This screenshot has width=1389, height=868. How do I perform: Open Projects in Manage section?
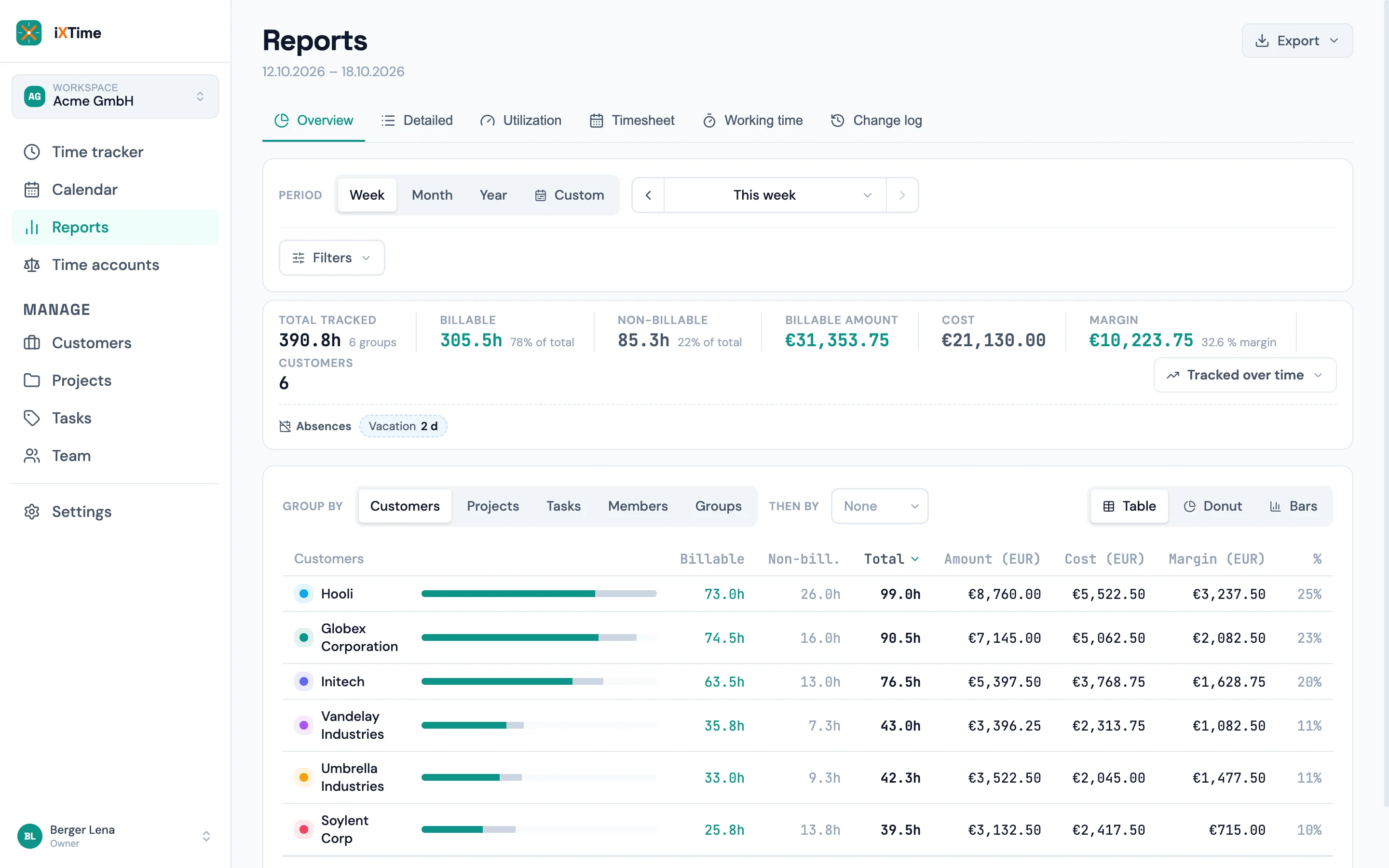pyautogui.click(x=115, y=380)
